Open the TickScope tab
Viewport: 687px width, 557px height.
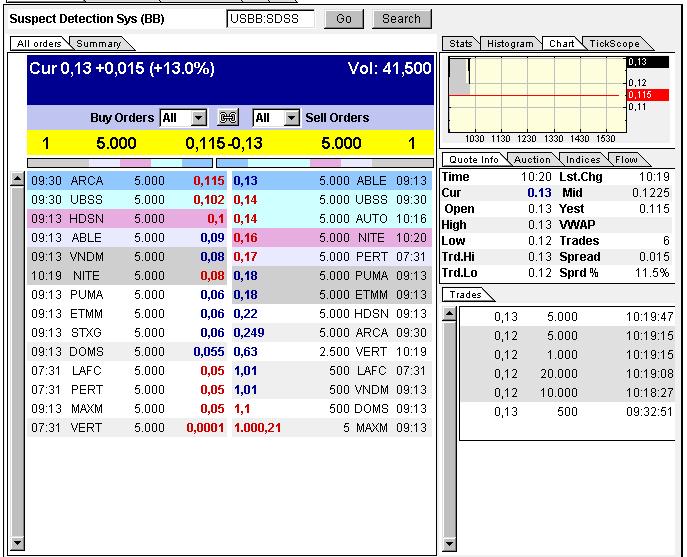pos(612,44)
